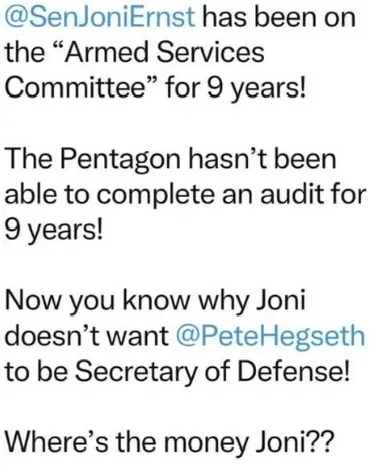Click the phrase "doesn't want"

tap(87, 335)
